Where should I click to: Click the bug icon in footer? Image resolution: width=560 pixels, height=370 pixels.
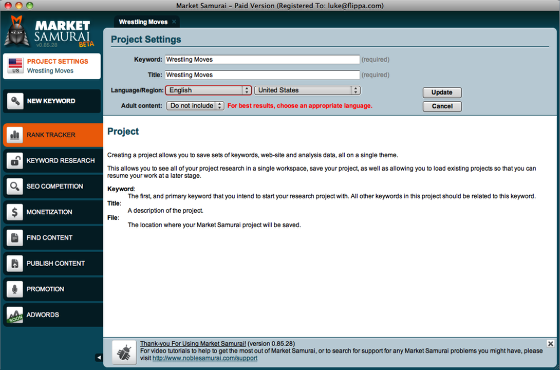coord(124,352)
